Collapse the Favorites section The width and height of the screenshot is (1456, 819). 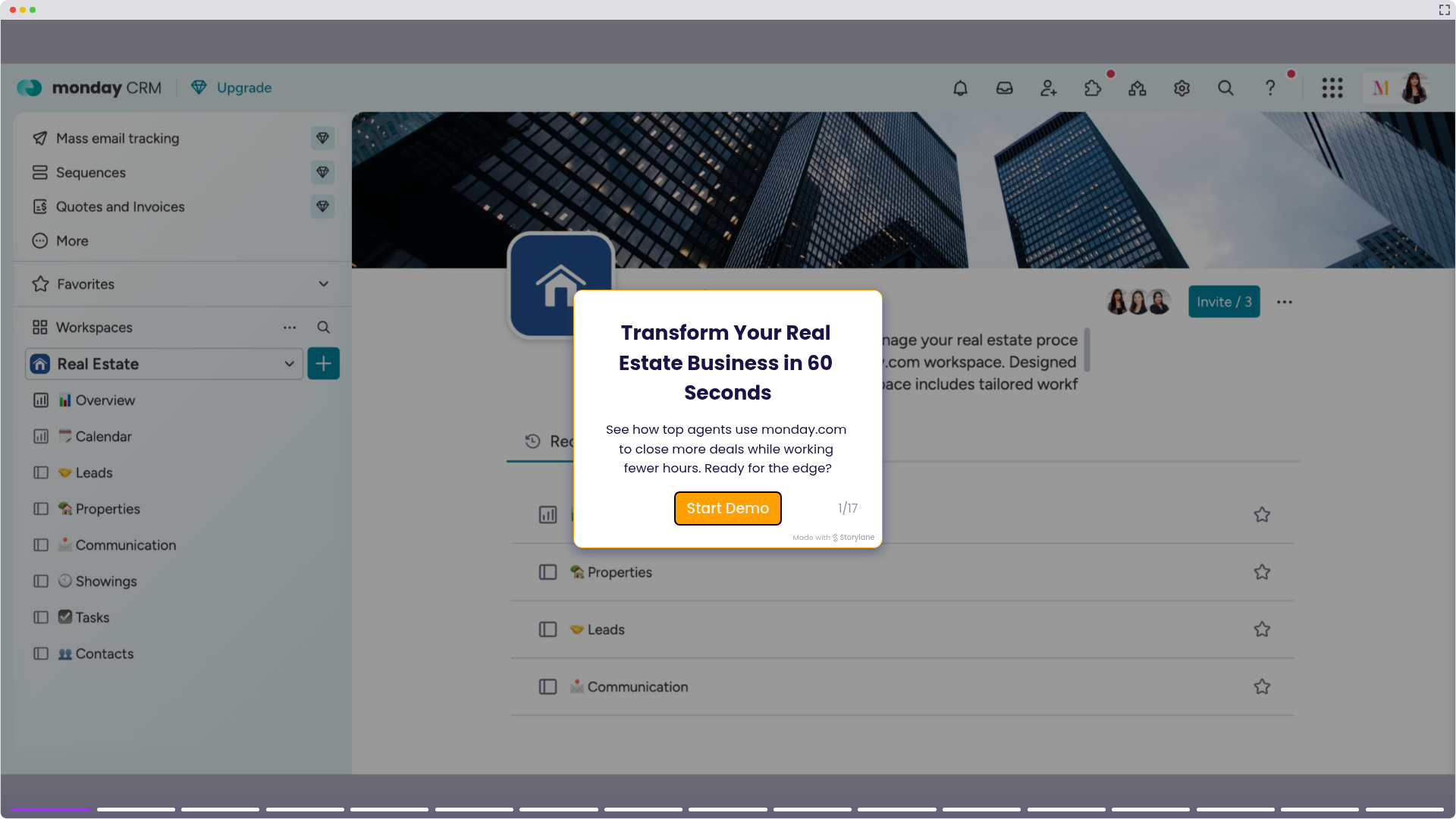click(x=323, y=284)
